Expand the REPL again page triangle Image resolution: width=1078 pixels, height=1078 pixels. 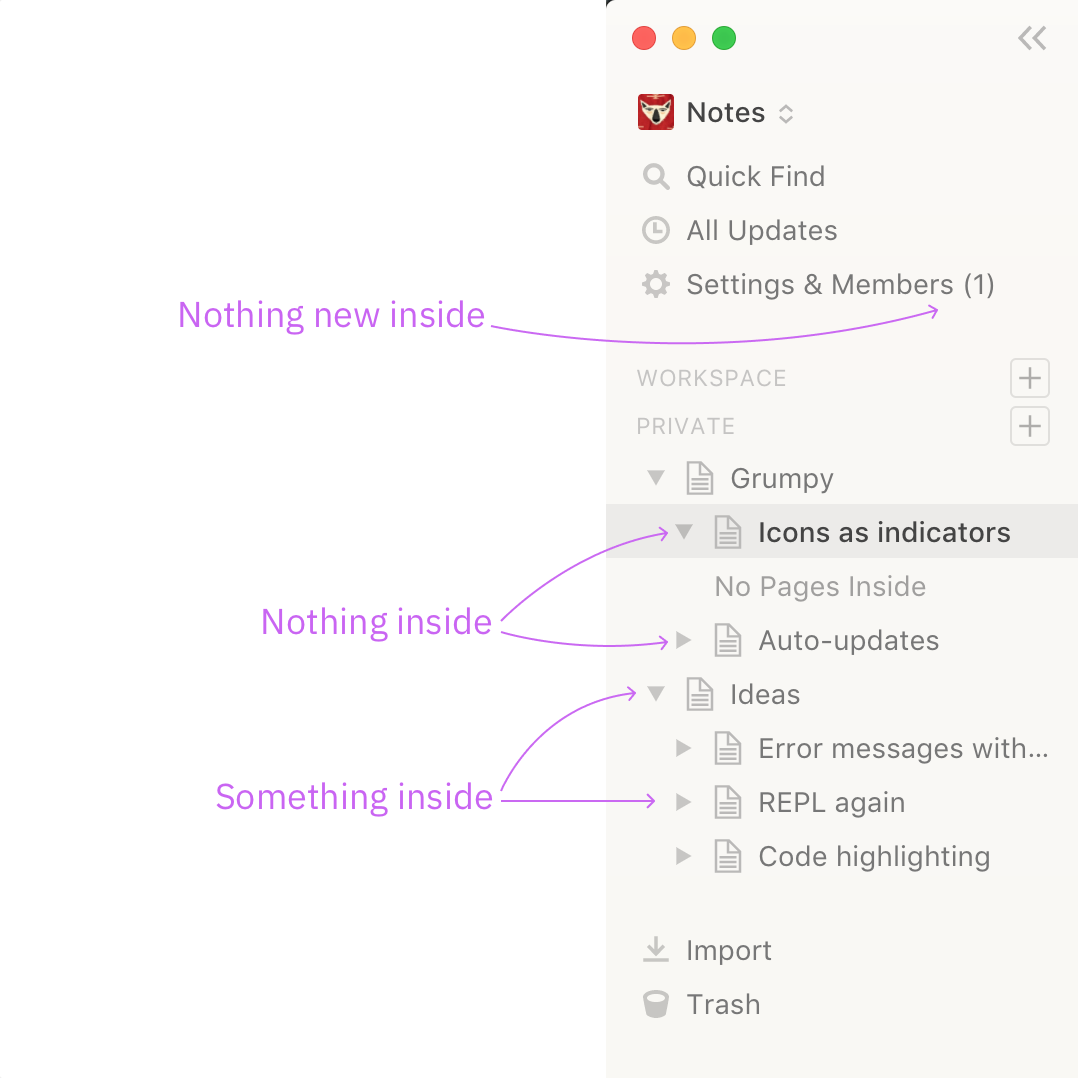683,802
